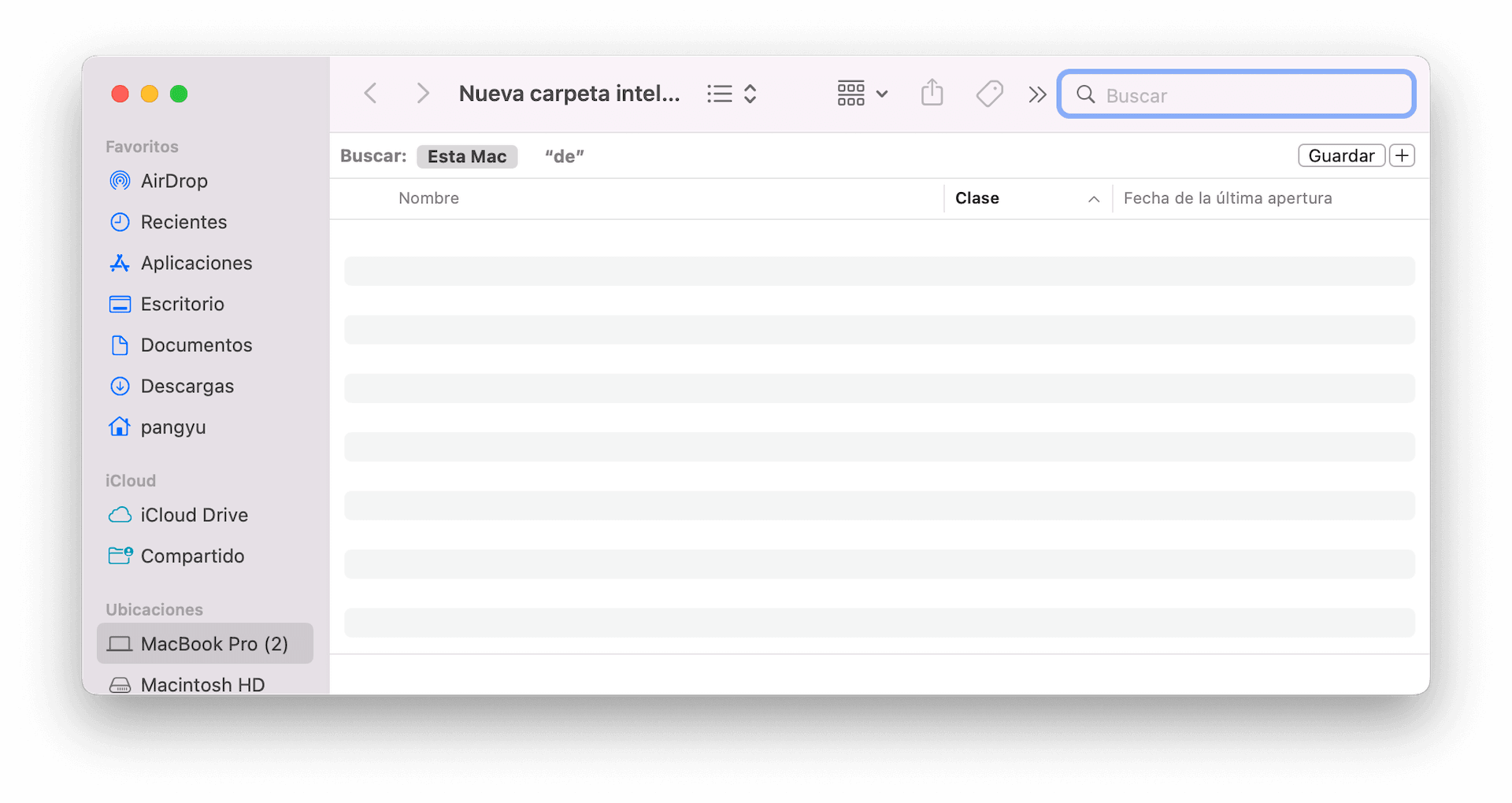Click the Aplicaciones icon
1512x803 pixels.
click(x=120, y=263)
